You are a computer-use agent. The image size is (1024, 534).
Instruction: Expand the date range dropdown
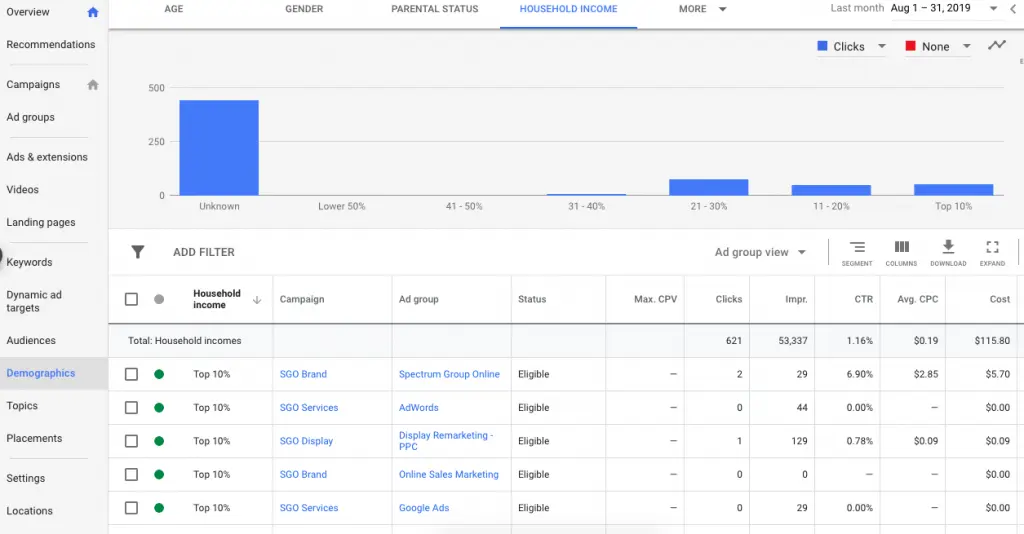point(993,9)
